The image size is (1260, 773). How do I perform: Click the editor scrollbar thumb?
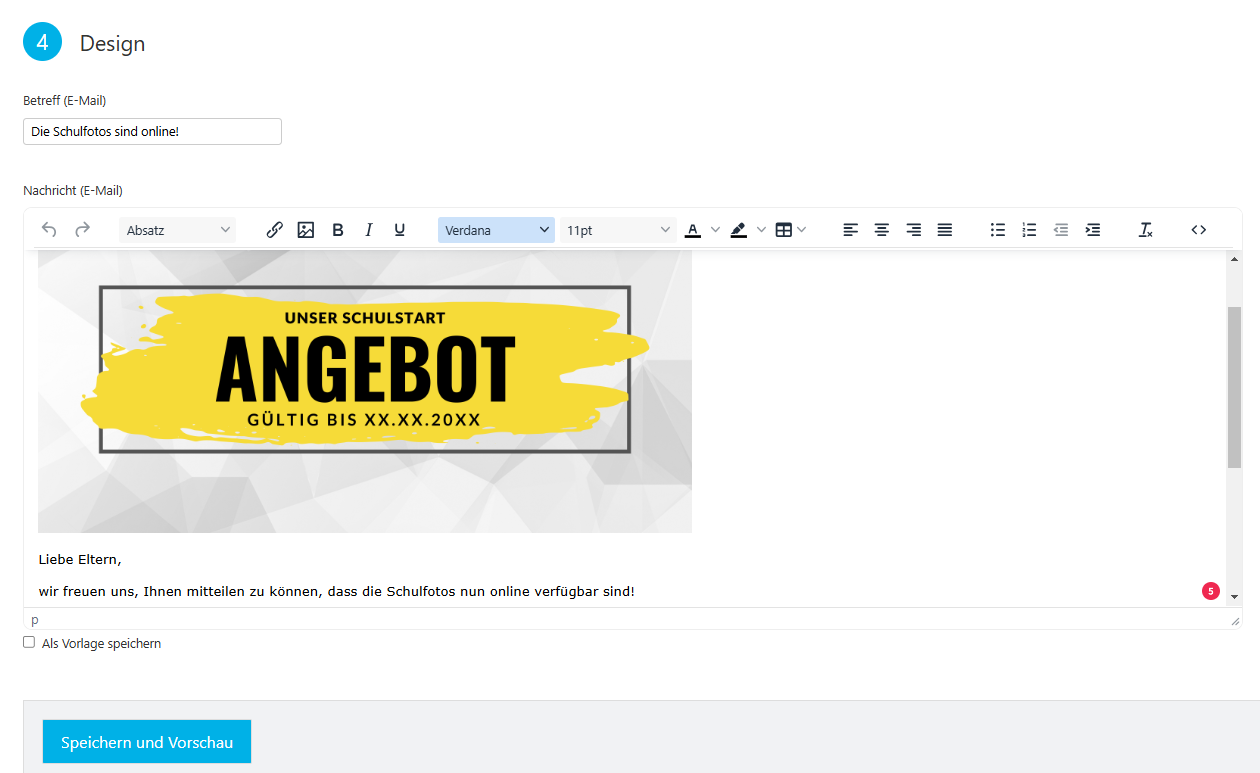coord(1234,387)
